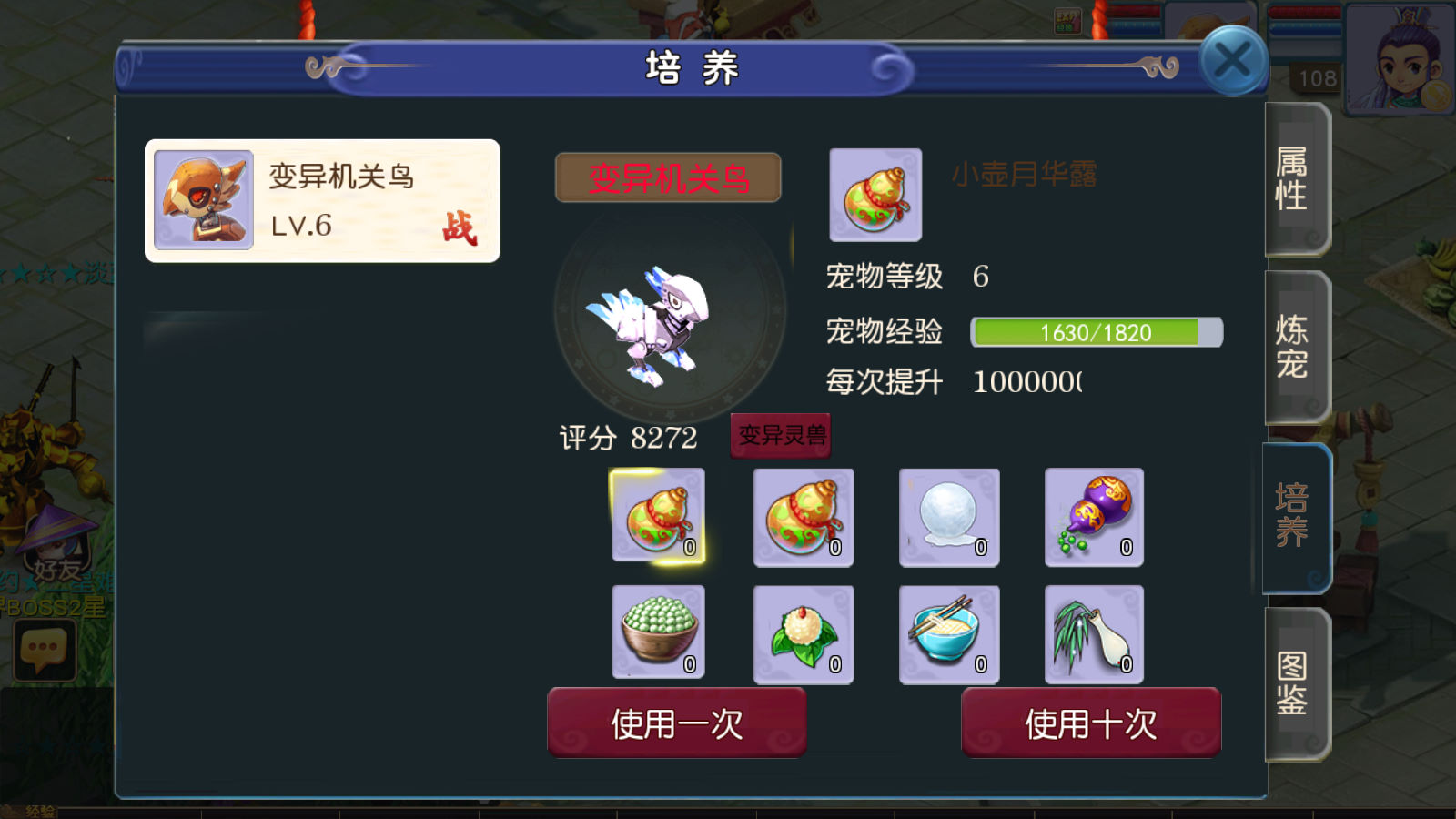Pick the bowl of green beans item
Image resolution: width=1456 pixels, height=819 pixels.
point(659,632)
